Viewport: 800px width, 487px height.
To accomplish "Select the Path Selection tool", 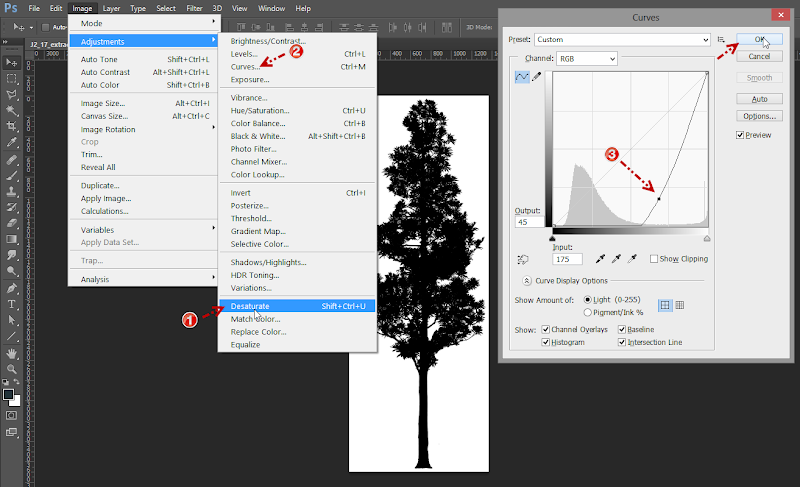I will pyautogui.click(x=11, y=320).
